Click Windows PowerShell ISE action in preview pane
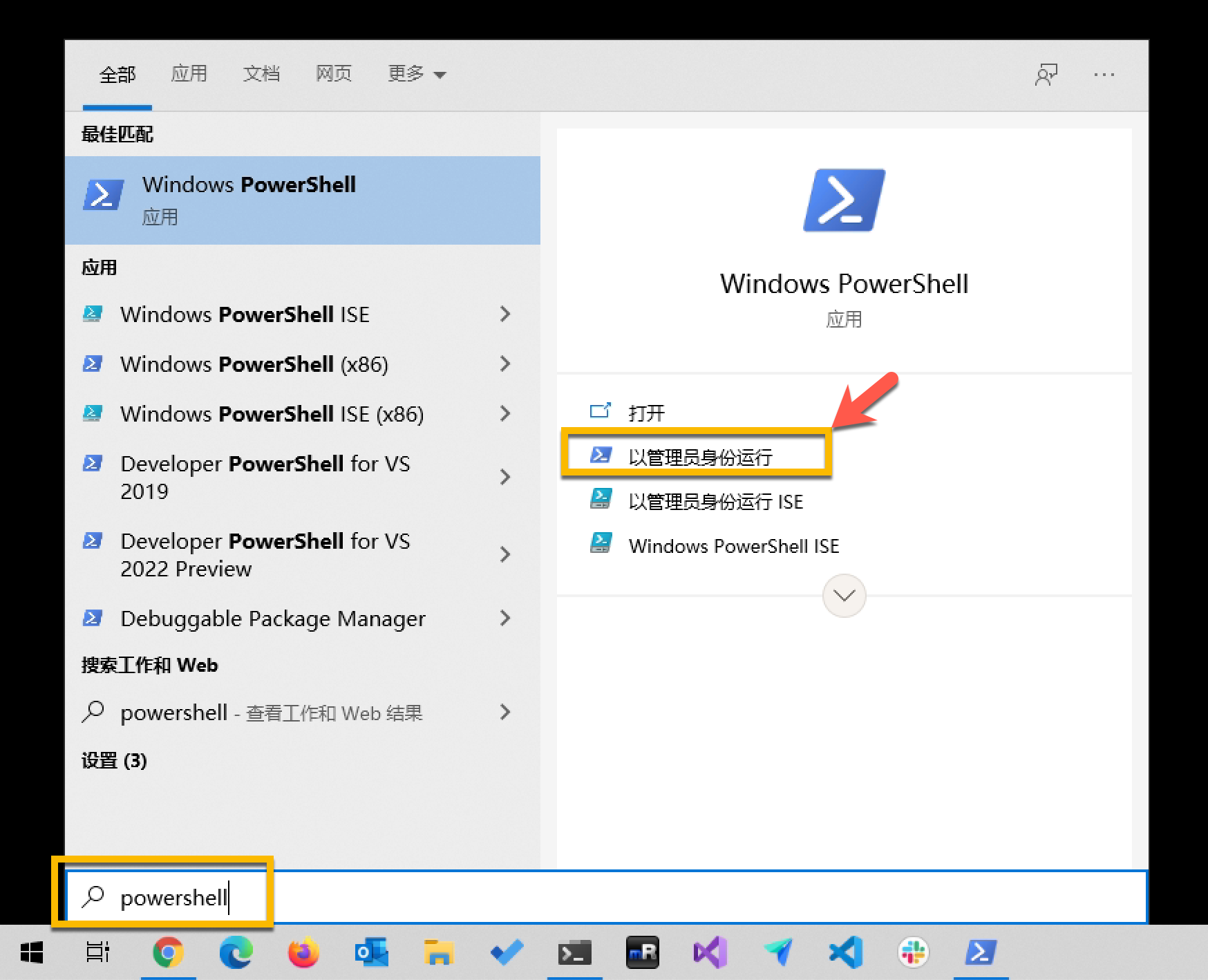The image size is (1208, 980). (x=733, y=546)
